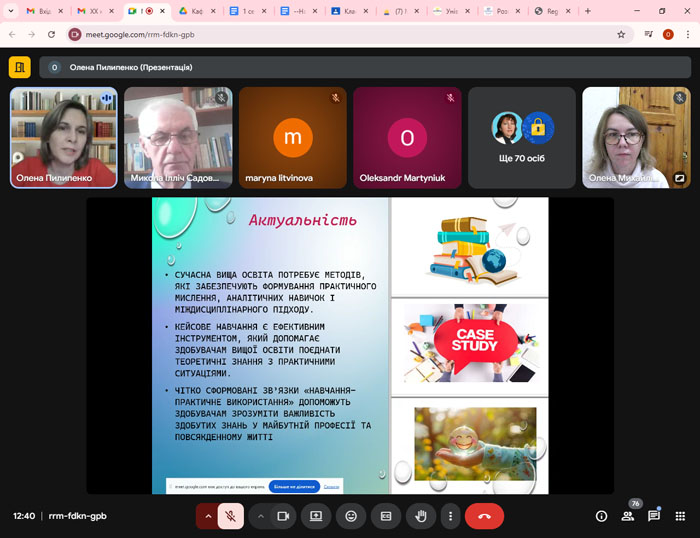This screenshot has width=700, height=538.
Task: Select Олена Пилипенко's video tile
Action: pos(63,137)
